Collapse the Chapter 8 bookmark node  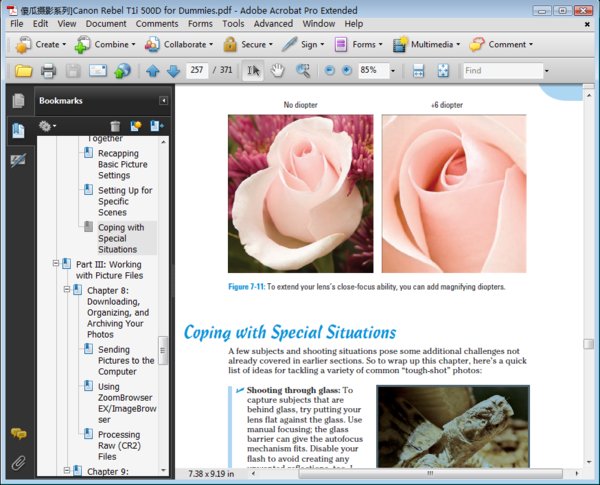[67, 289]
